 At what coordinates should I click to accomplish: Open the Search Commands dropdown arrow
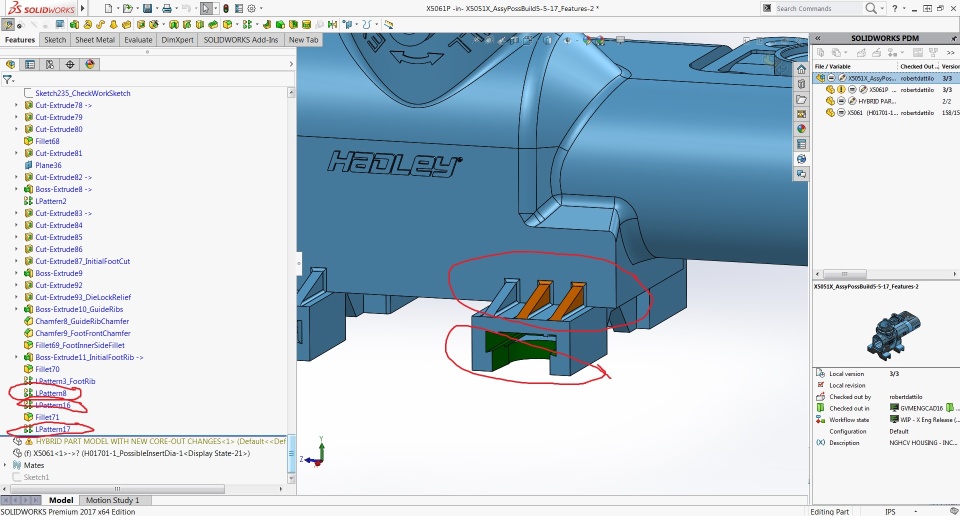coord(882,9)
